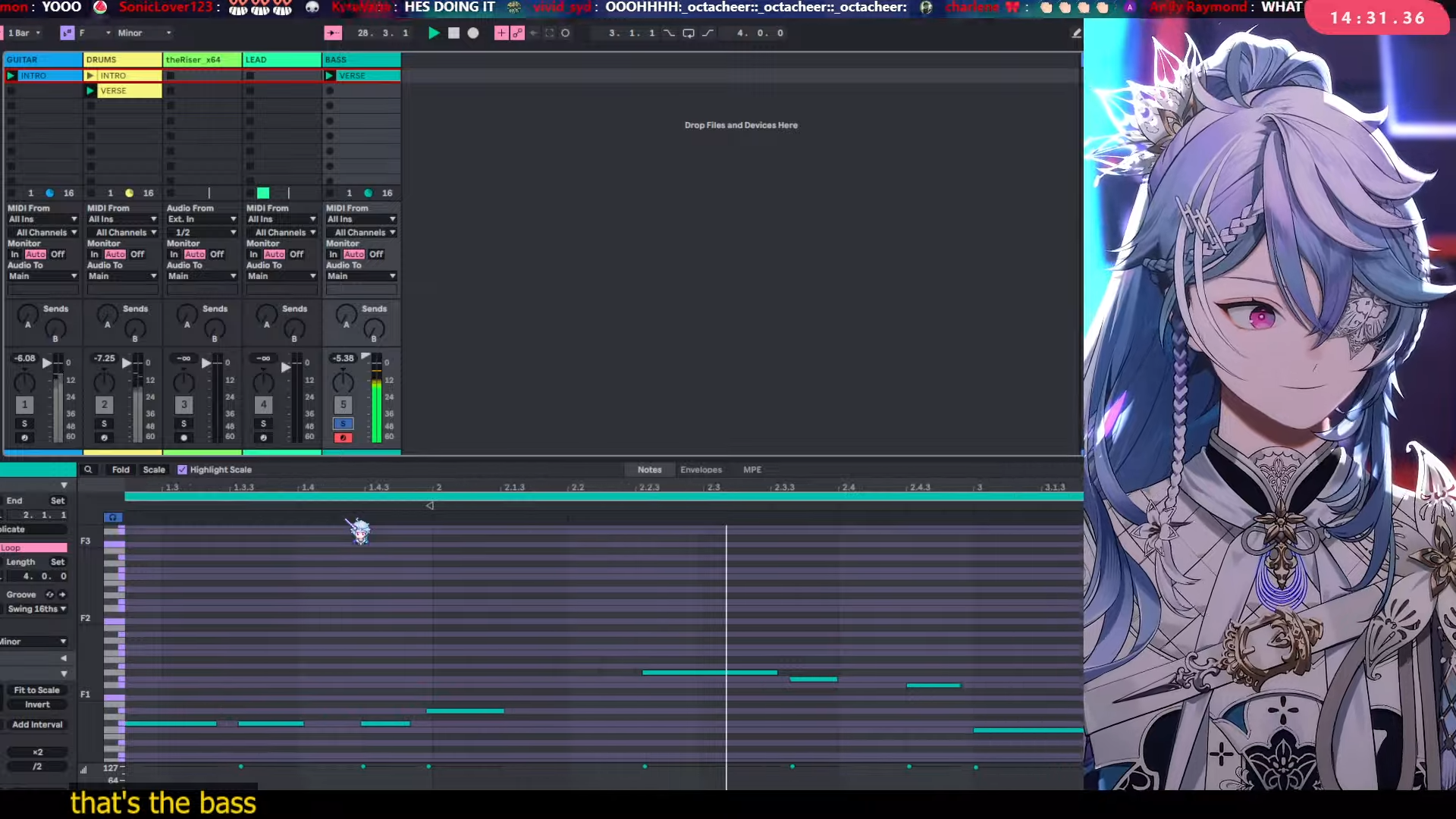Viewport: 1456px width, 819px height.
Task: Click the Invert button
Action: (x=36, y=705)
